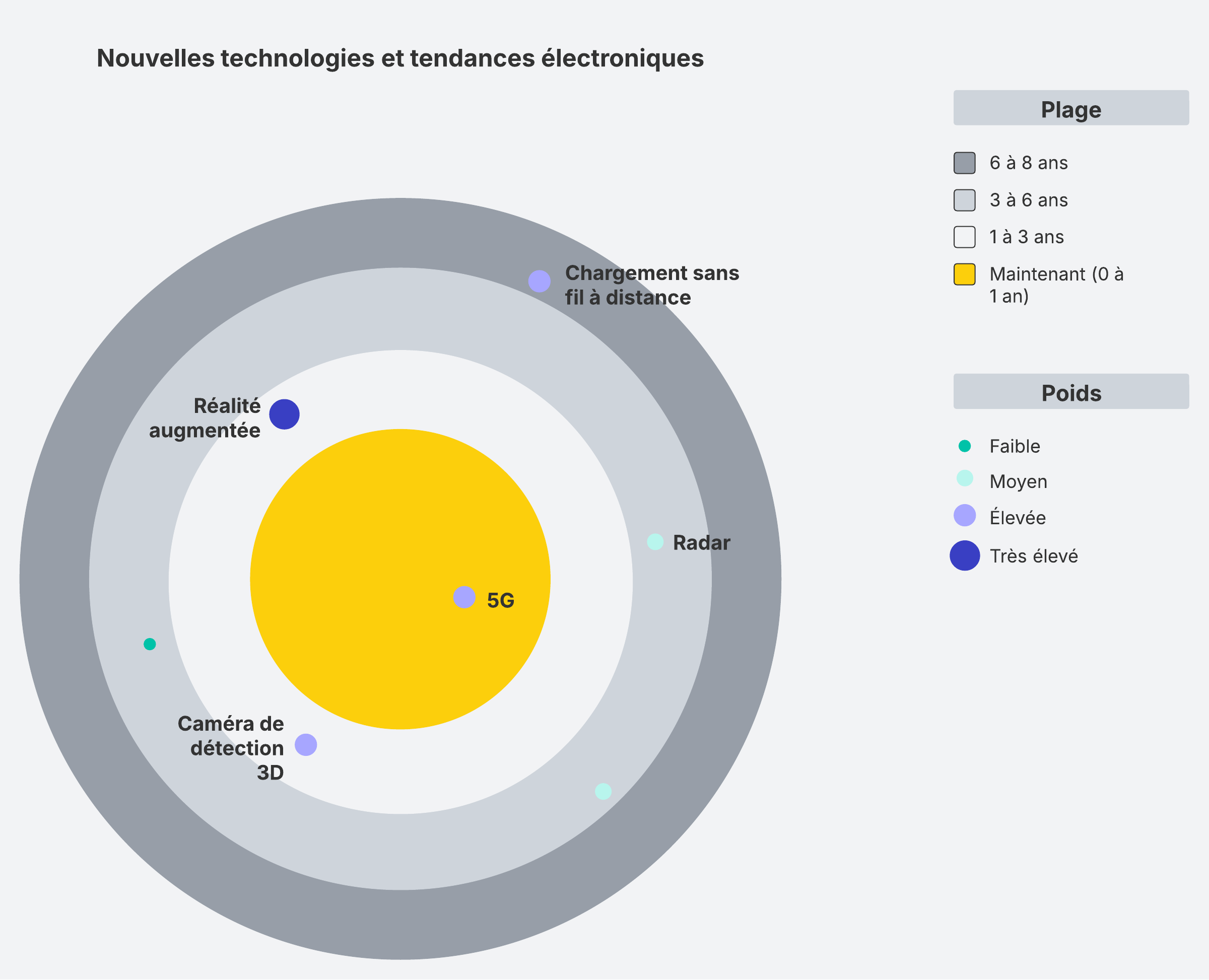Screen dimensions: 1209x980
Task: Select the Réalité augmentée dark blue dot
Action: click(284, 414)
